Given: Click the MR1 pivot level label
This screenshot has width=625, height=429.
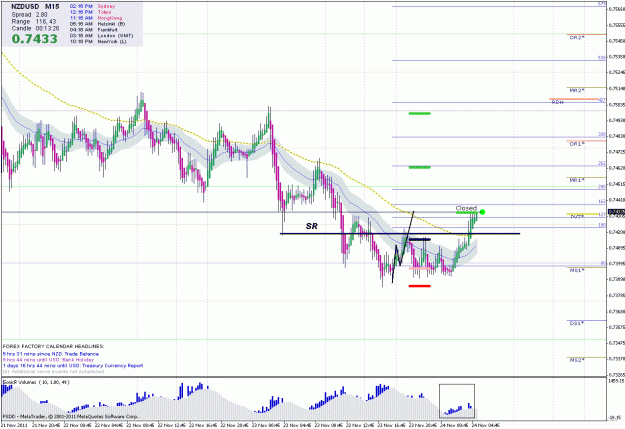Looking at the screenshot, I should (x=577, y=180).
